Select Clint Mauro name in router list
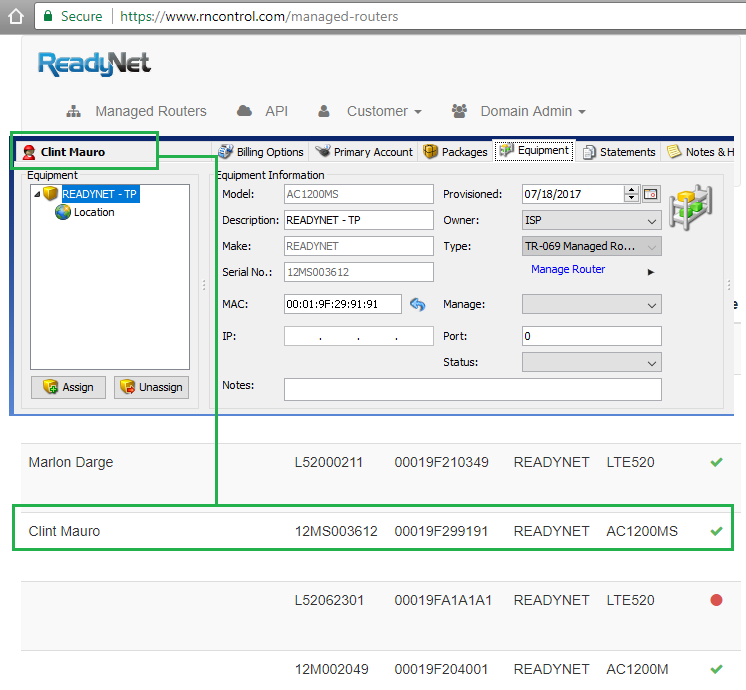The width and height of the screenshot is (746, 690). tap(64, 531)
